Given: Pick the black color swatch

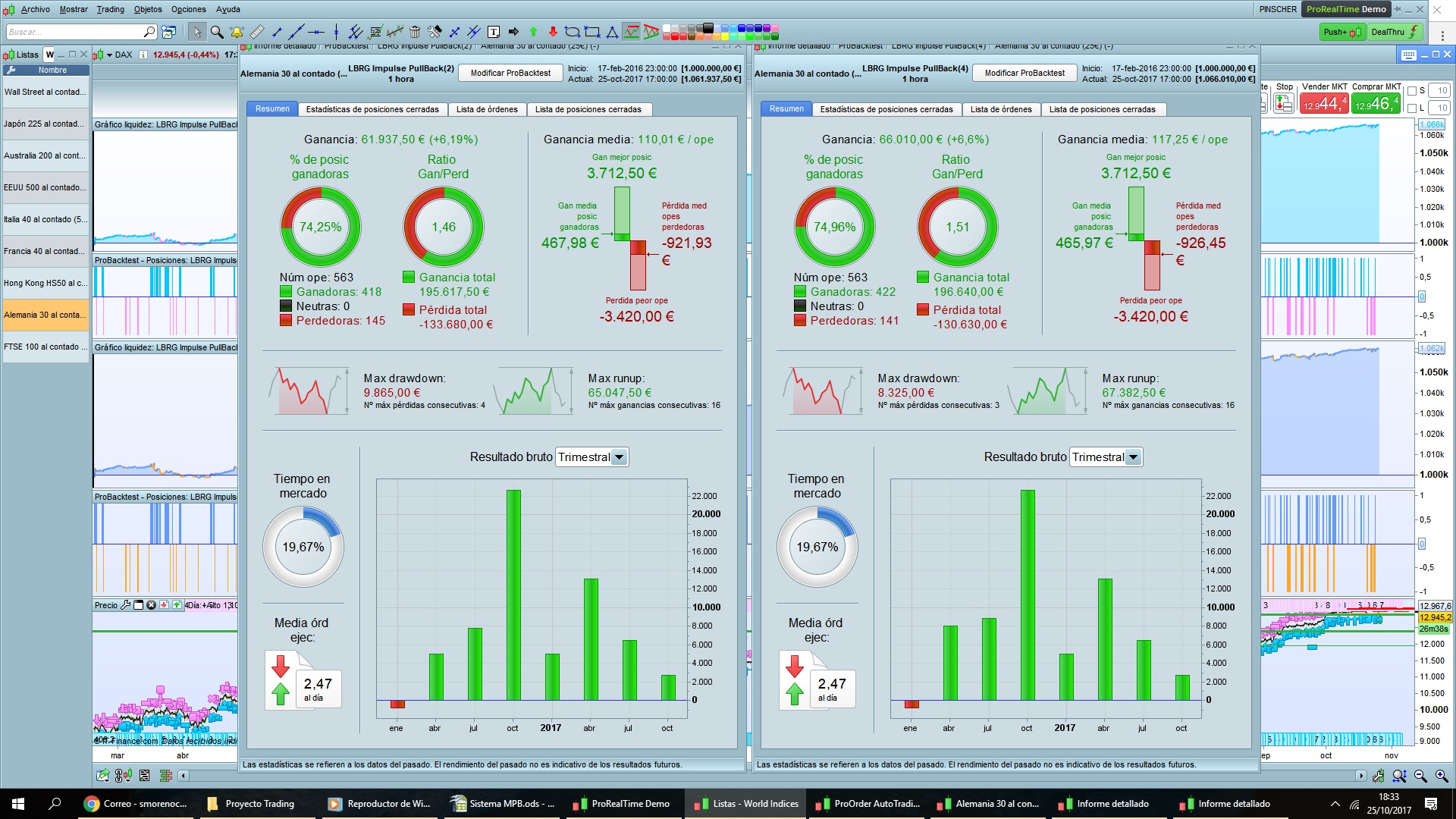Looking at the screenshot, I should click(x=708, y=28).
